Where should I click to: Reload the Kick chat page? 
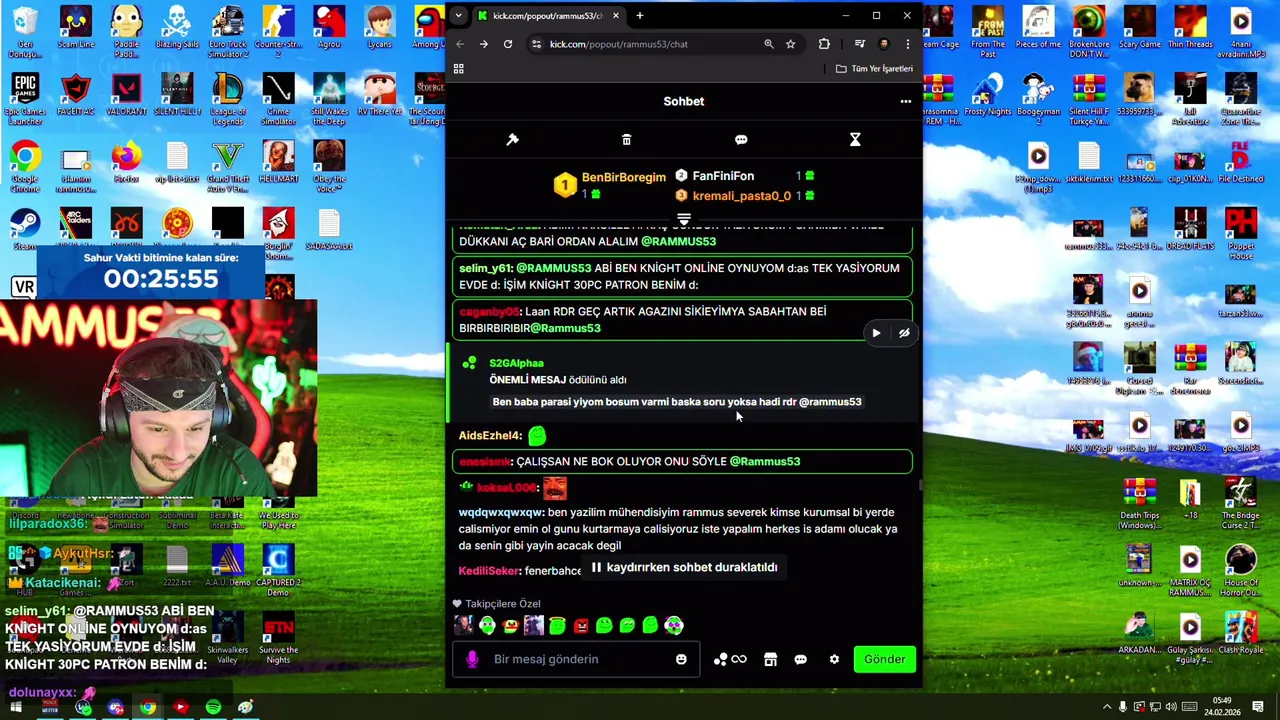pos(508,44)
